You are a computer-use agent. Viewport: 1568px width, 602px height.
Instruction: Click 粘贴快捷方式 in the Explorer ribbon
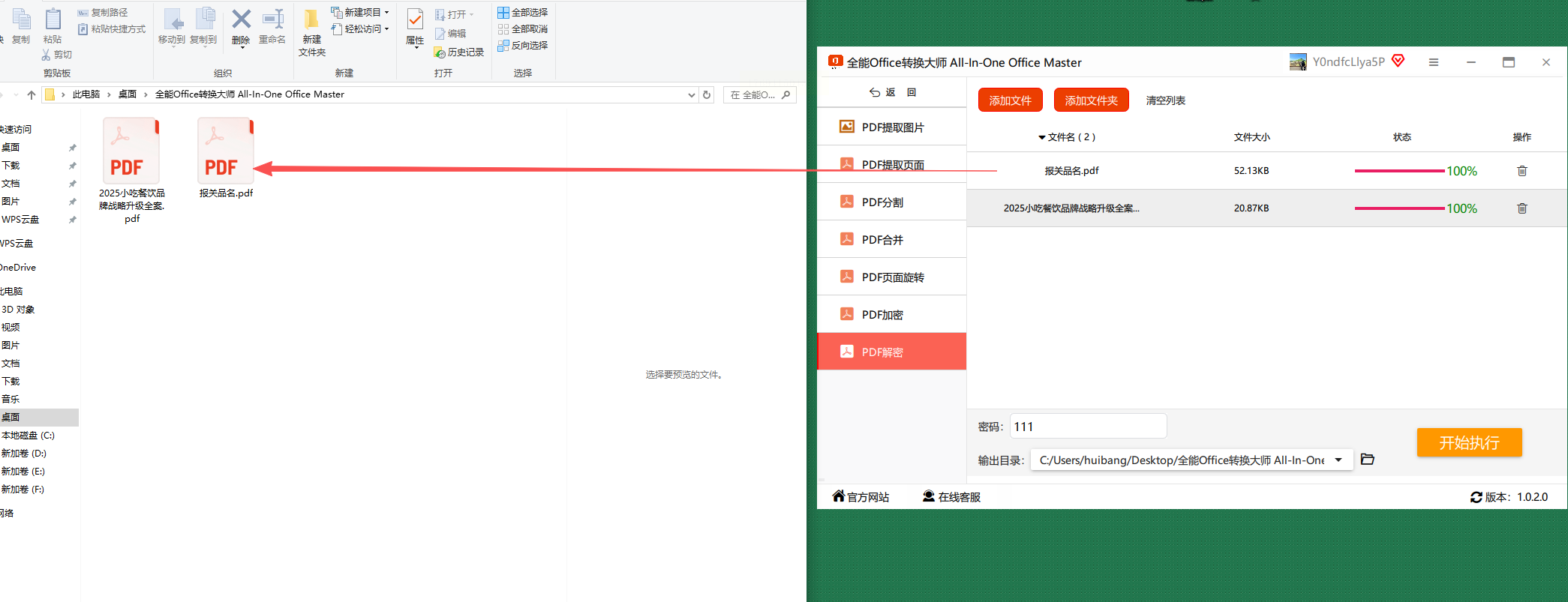pos(112,29)
